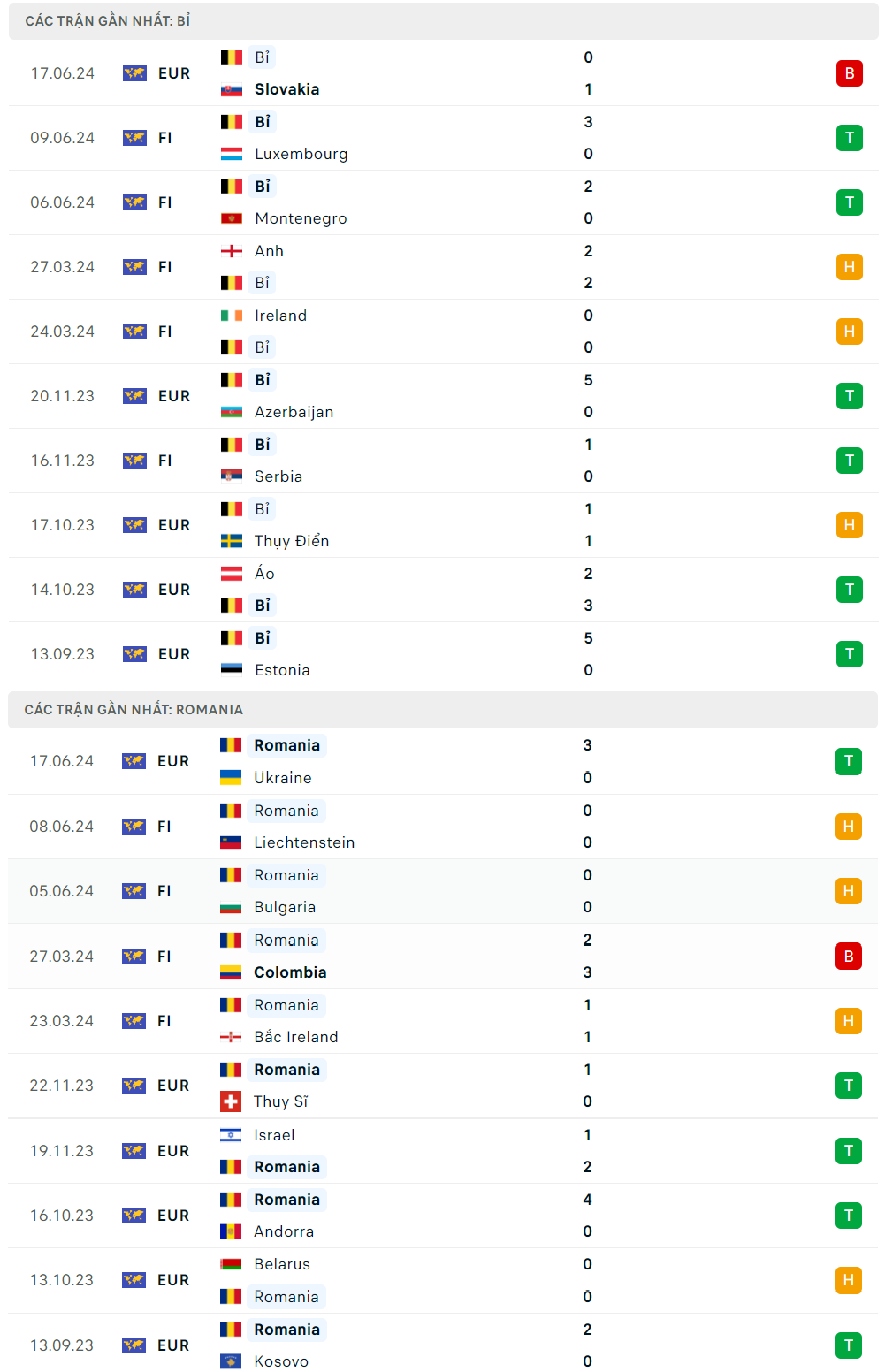
Task: Open the Luxembourg team link
Action: tap(301, 154)
